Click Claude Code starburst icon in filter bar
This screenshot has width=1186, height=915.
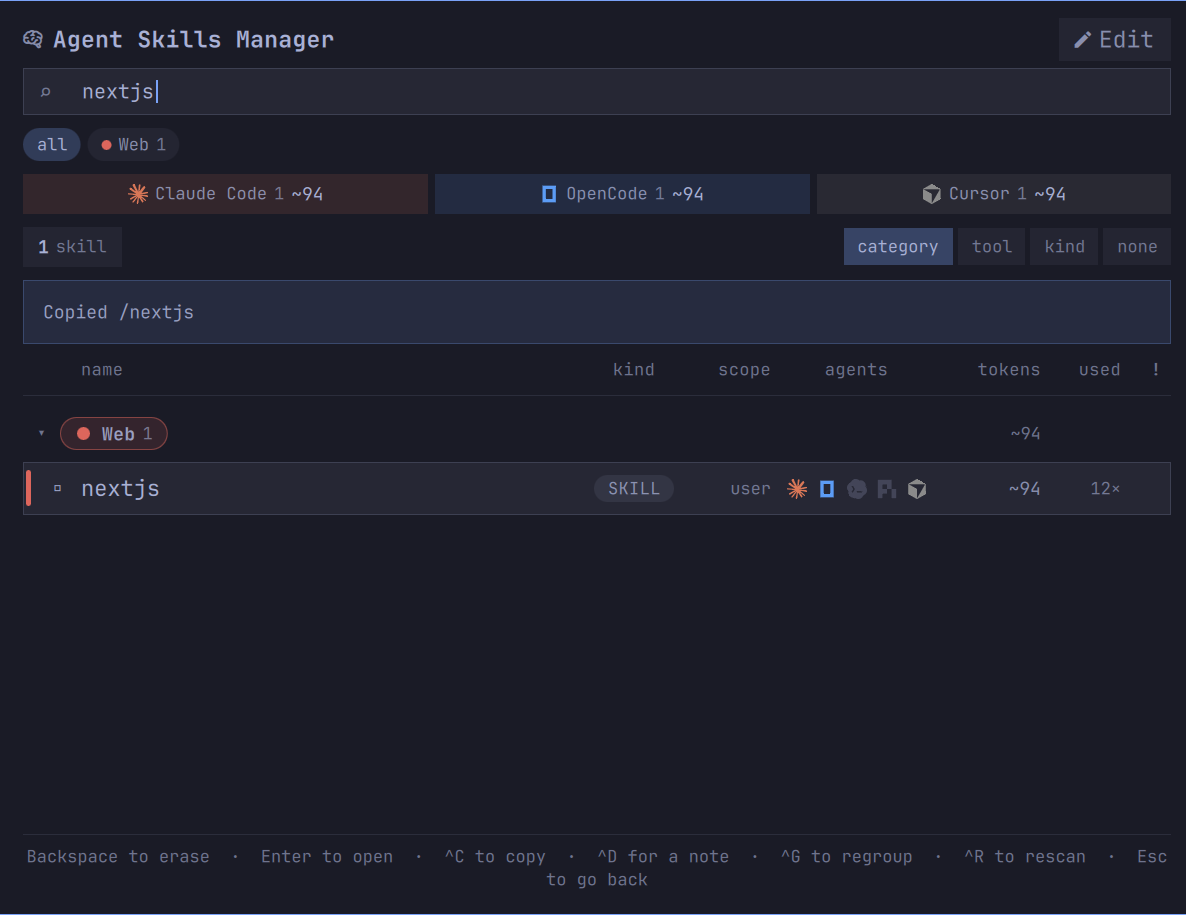point(138,194)
